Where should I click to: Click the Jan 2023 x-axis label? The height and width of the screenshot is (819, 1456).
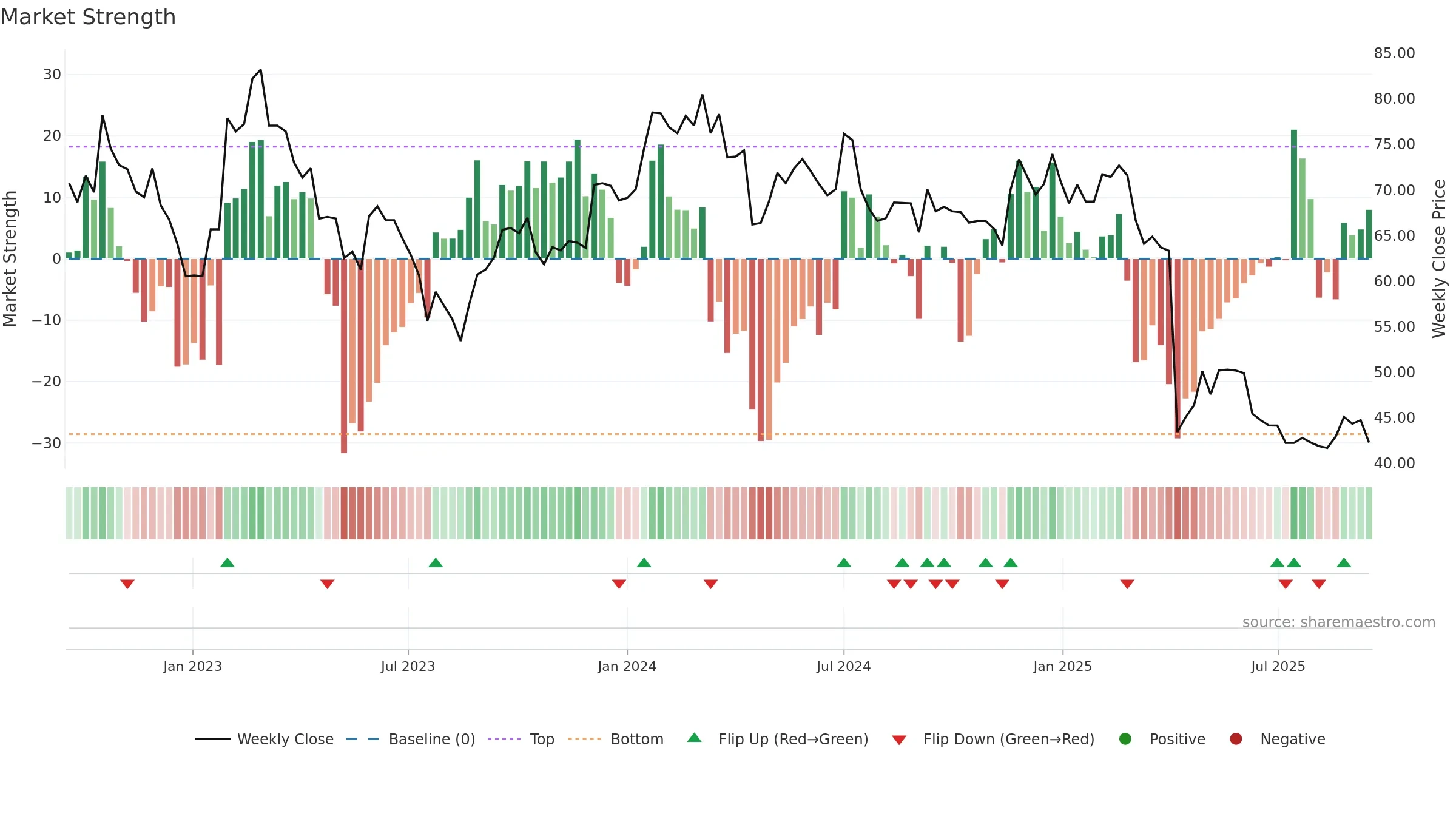pos(192,666)
